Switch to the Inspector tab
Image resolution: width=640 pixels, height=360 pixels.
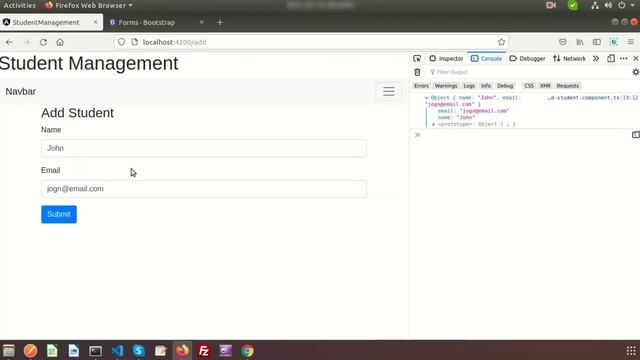click(x=446, y=58)
